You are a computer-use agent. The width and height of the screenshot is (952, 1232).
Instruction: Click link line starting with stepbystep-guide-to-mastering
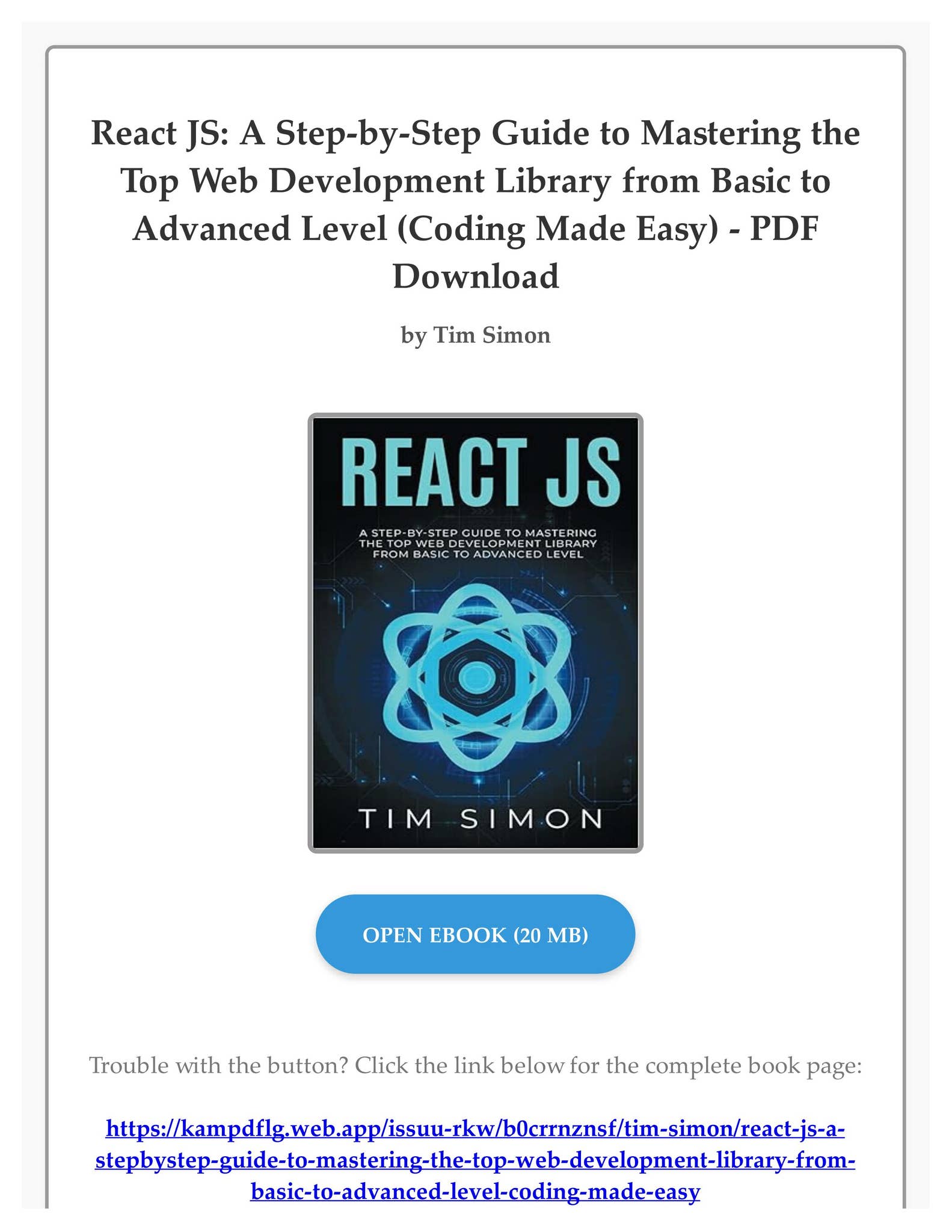tap(475, 1160)
